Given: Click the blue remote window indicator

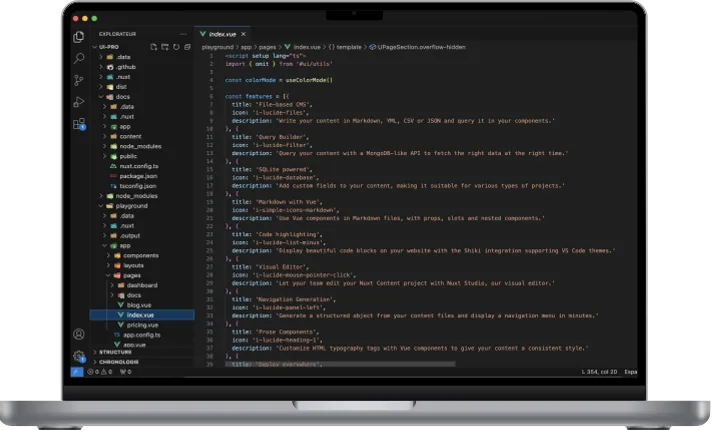Looking at the screenshot, I should click(77, 372).
